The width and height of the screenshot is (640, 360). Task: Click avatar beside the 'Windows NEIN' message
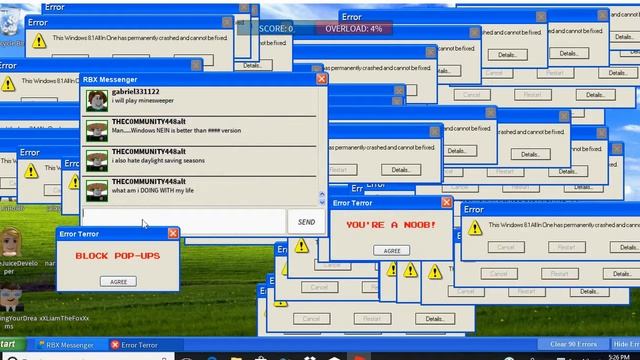[97, 131]
